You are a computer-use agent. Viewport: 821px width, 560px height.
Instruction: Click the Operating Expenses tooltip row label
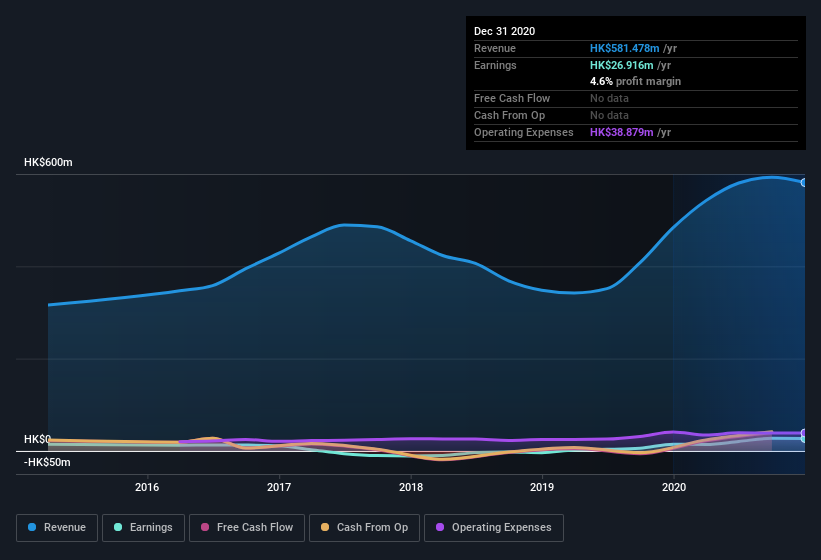[524, 132]
